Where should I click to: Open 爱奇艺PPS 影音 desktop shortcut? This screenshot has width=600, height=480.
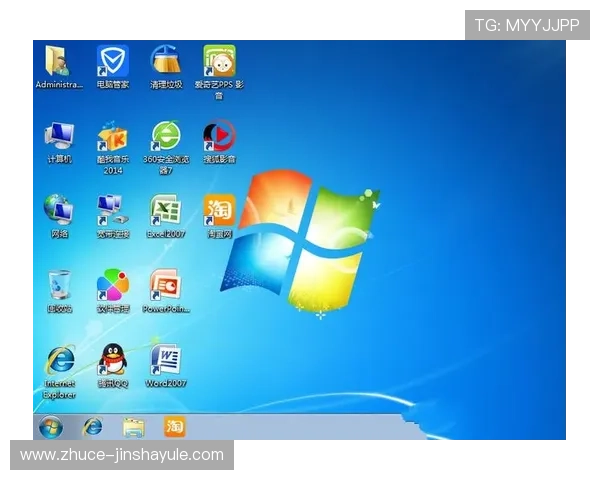[x=219, y=62]
